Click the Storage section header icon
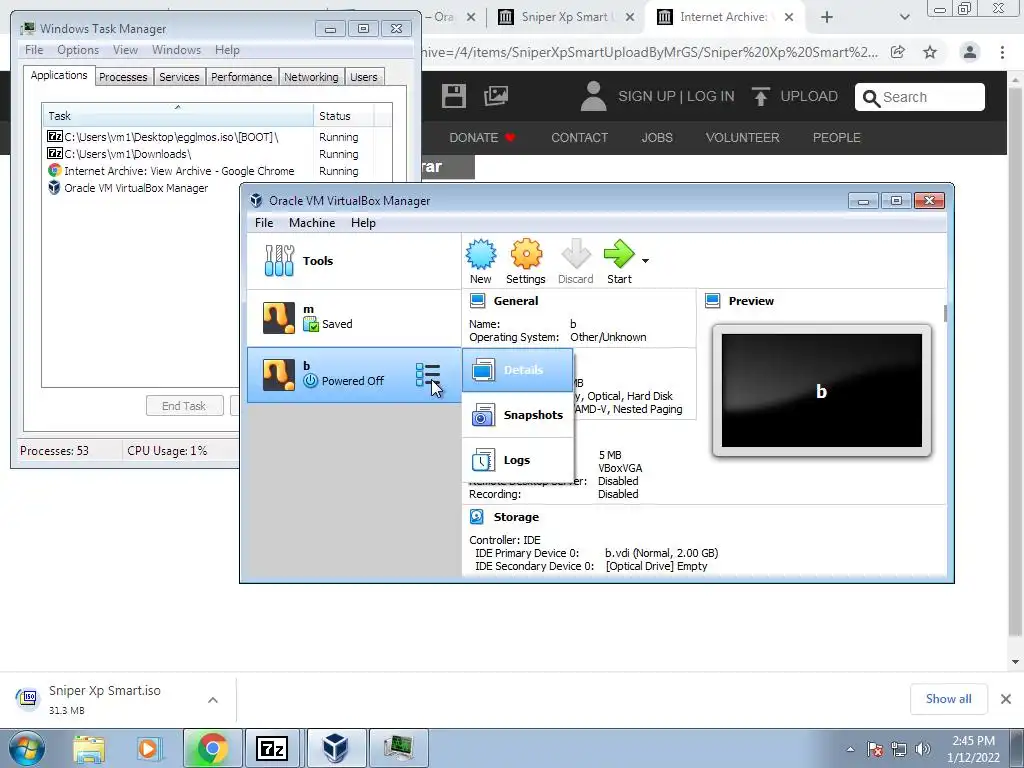This screenshot has width=1024, height=768. coord(477,517)
